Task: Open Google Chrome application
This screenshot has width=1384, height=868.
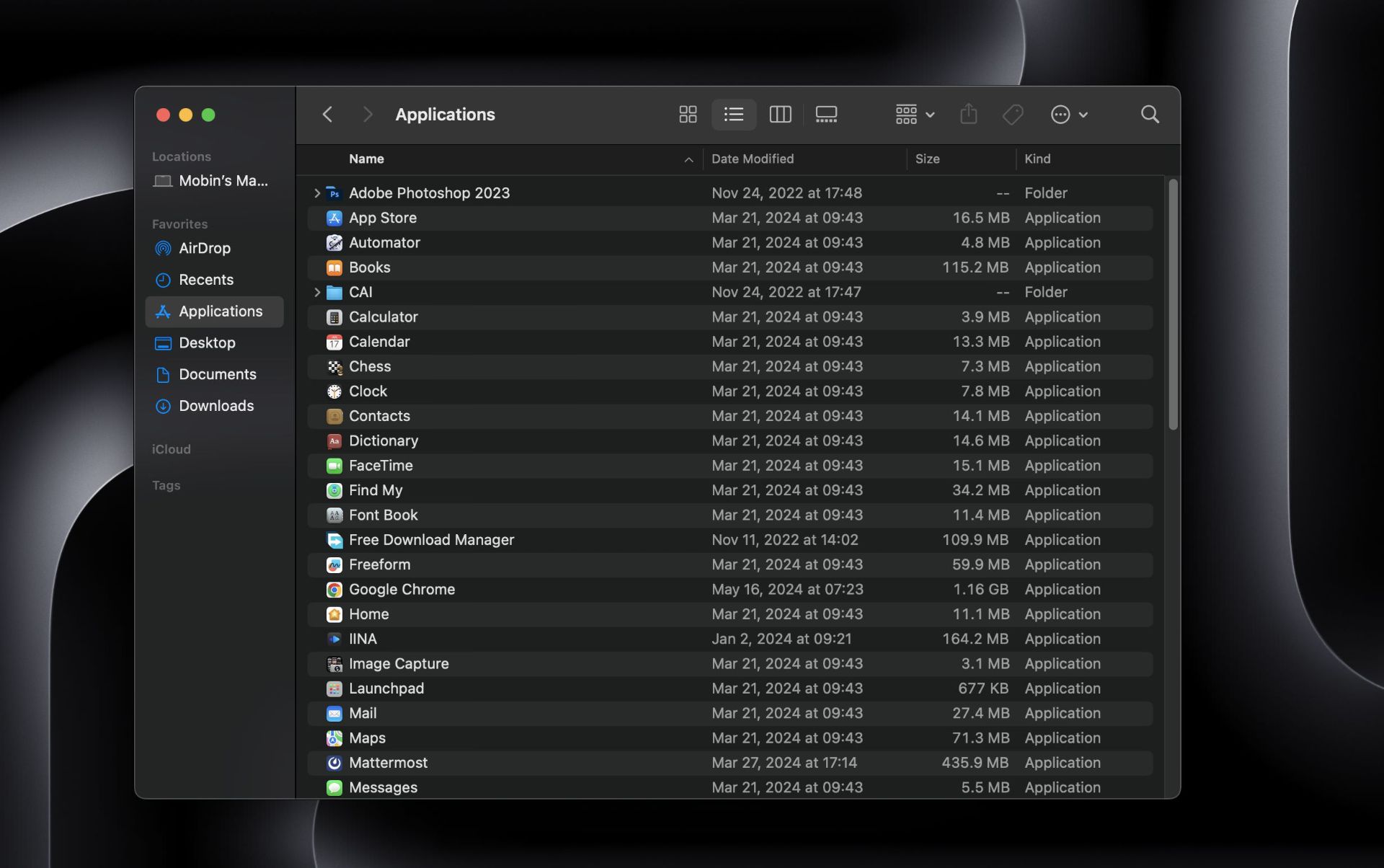Action: 400,589
